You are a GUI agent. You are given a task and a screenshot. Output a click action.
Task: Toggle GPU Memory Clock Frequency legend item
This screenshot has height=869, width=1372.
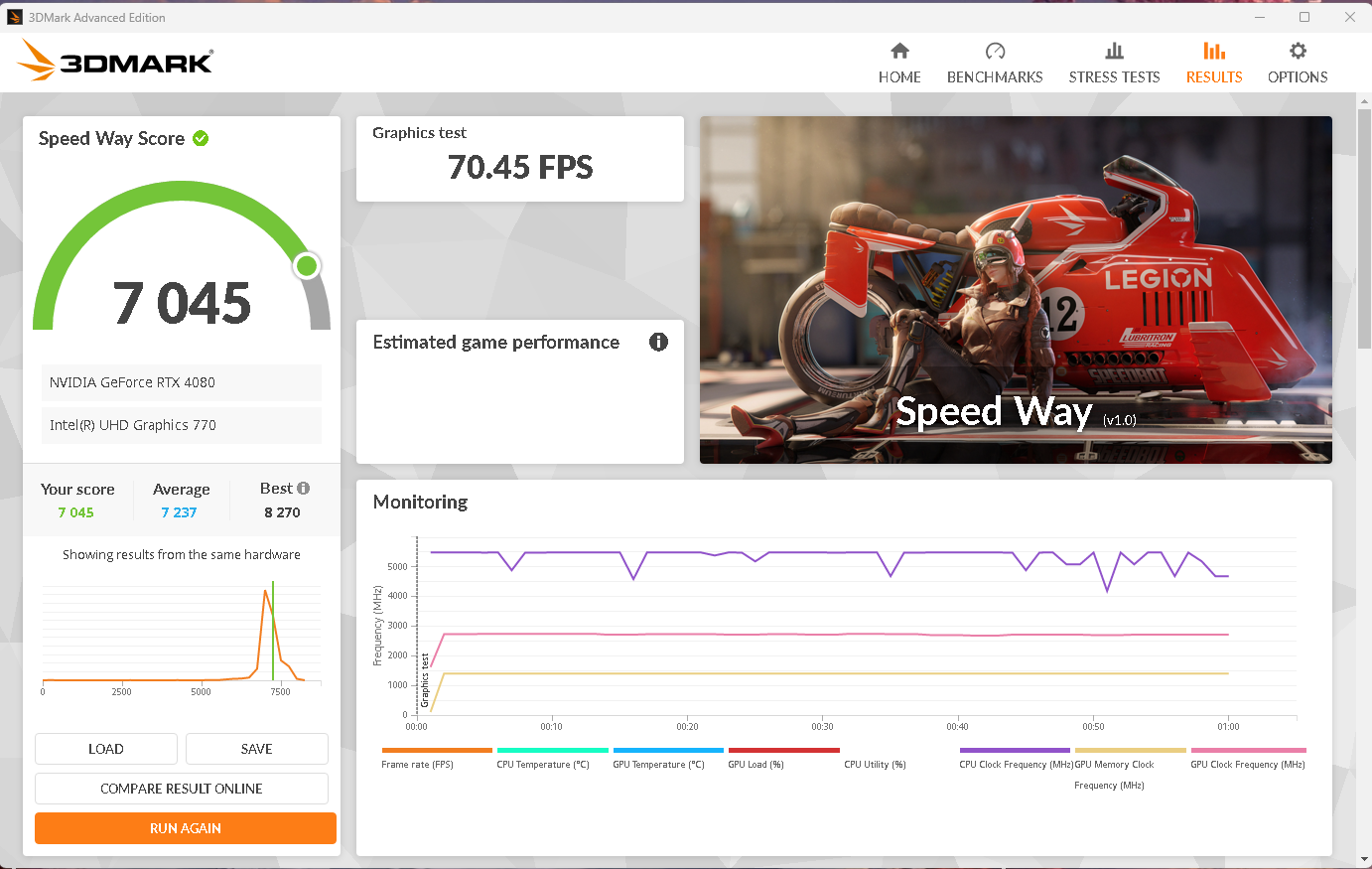click(1130, 769)
